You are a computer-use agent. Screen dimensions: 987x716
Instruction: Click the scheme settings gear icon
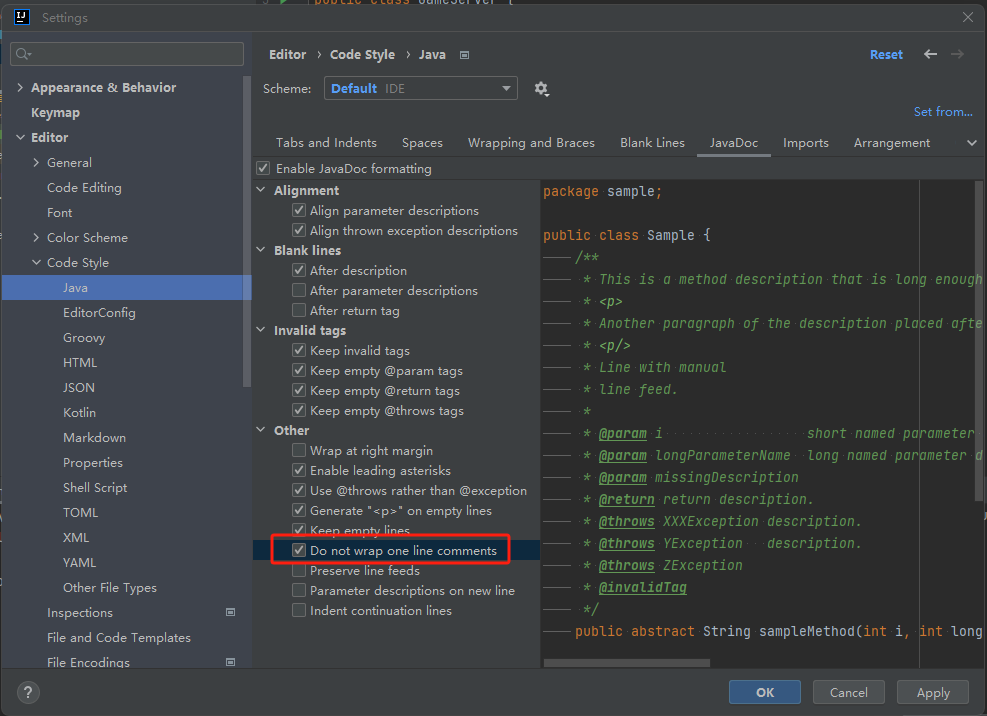pyautogui.click(x=541, y=89)
